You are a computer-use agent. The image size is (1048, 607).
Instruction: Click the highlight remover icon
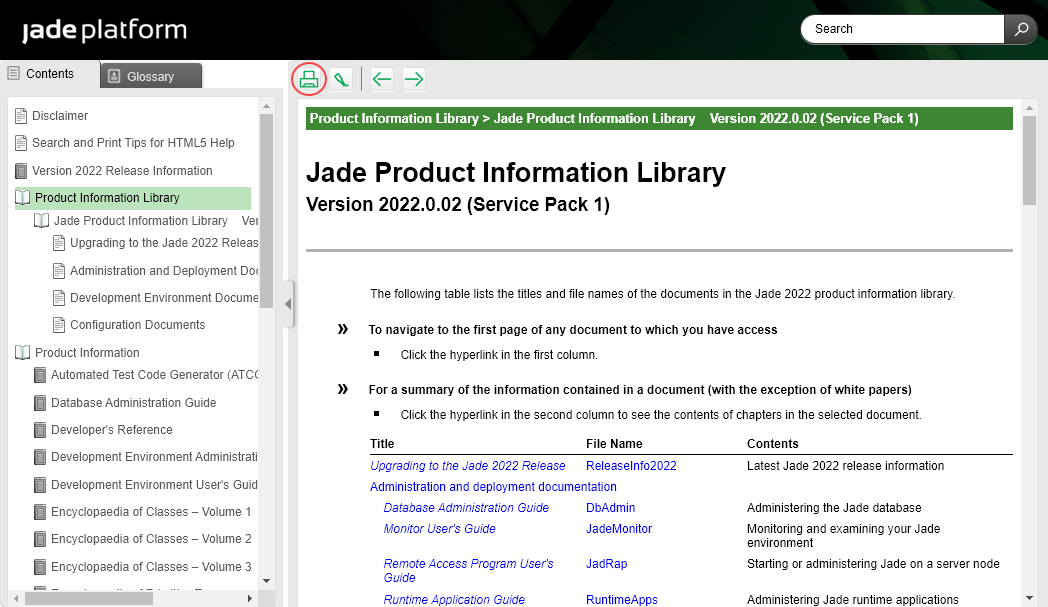click(342, 79)
